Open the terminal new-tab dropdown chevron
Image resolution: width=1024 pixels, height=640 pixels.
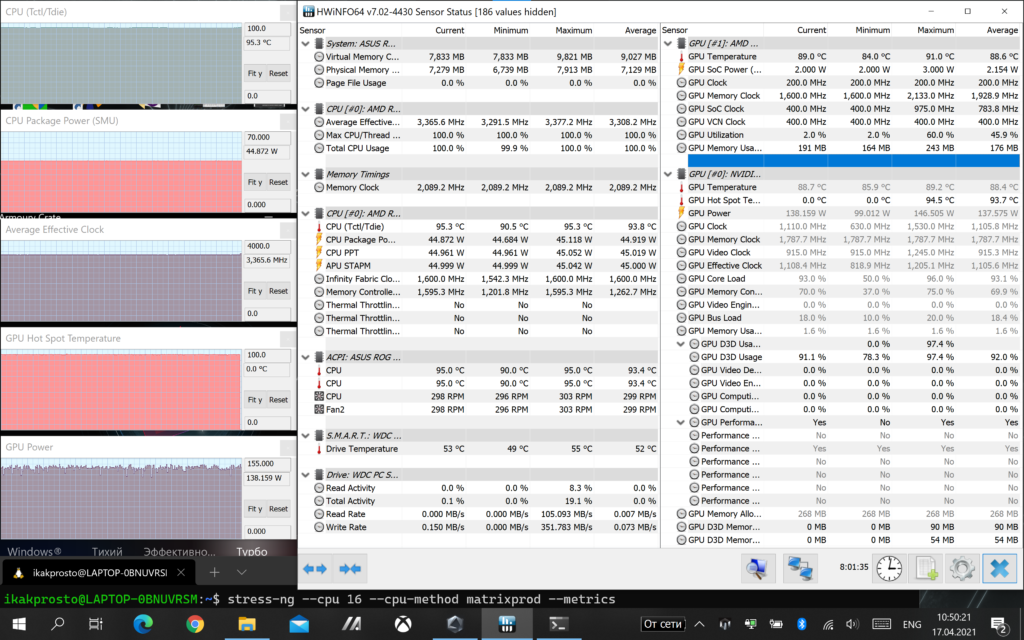[x=242, y=573]
